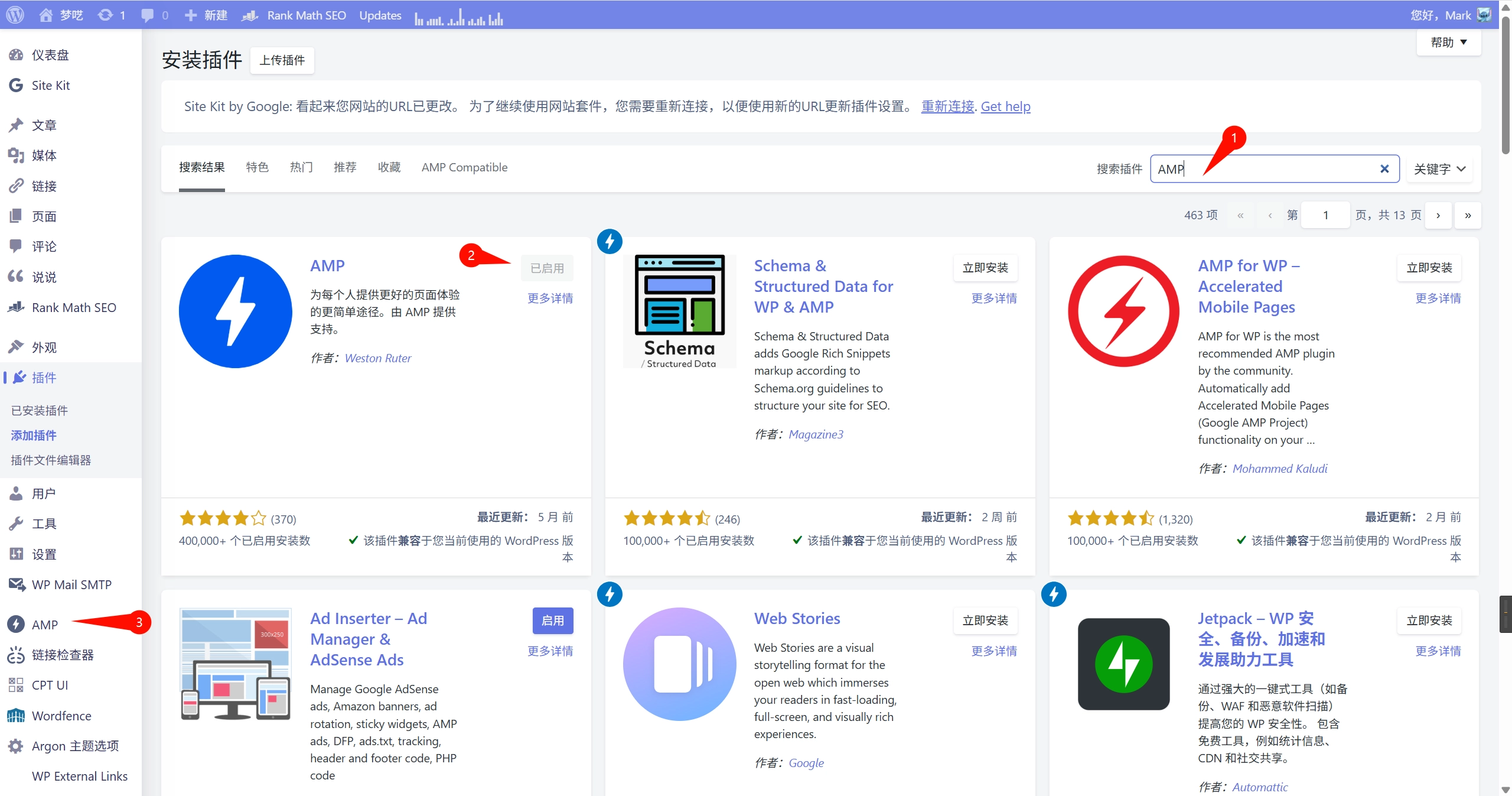Screen dimensions: 1512x796
Task: Click the 重新连接 link in the notice
Action: [x=947, y=106]
